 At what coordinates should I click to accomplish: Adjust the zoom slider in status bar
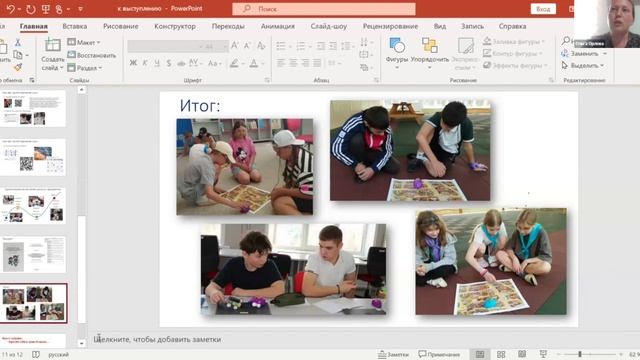click(x=580, y=354)
